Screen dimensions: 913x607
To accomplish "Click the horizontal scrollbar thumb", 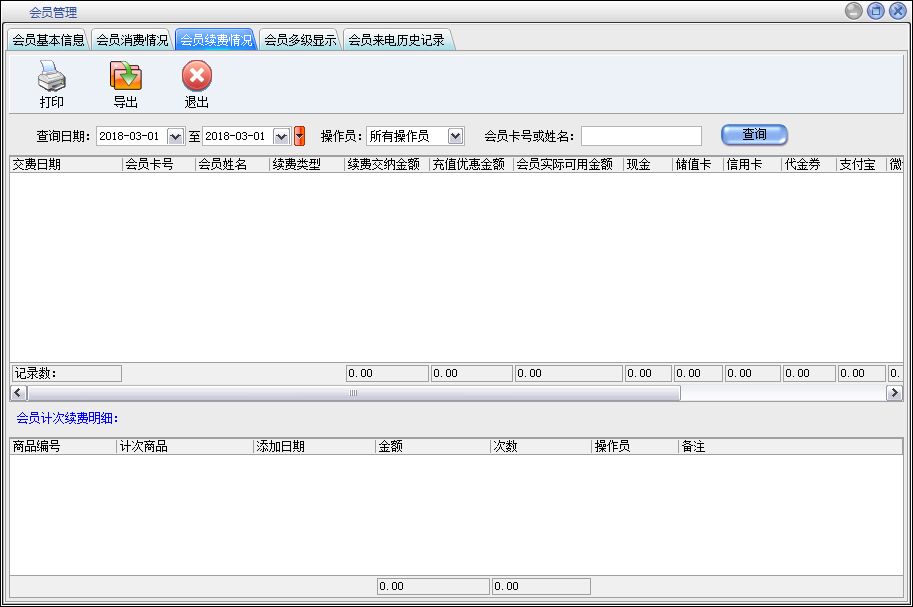I will (352, 394).
